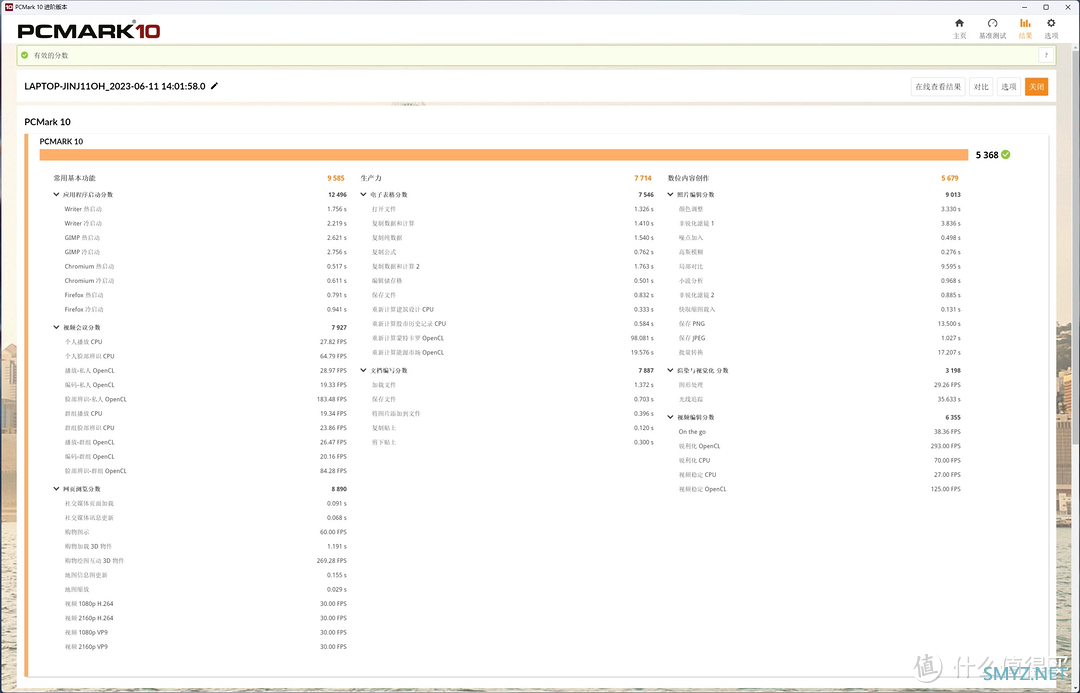Click the 社交媒体页面加载 row
1080x693 pixels.
click(205, 504)
